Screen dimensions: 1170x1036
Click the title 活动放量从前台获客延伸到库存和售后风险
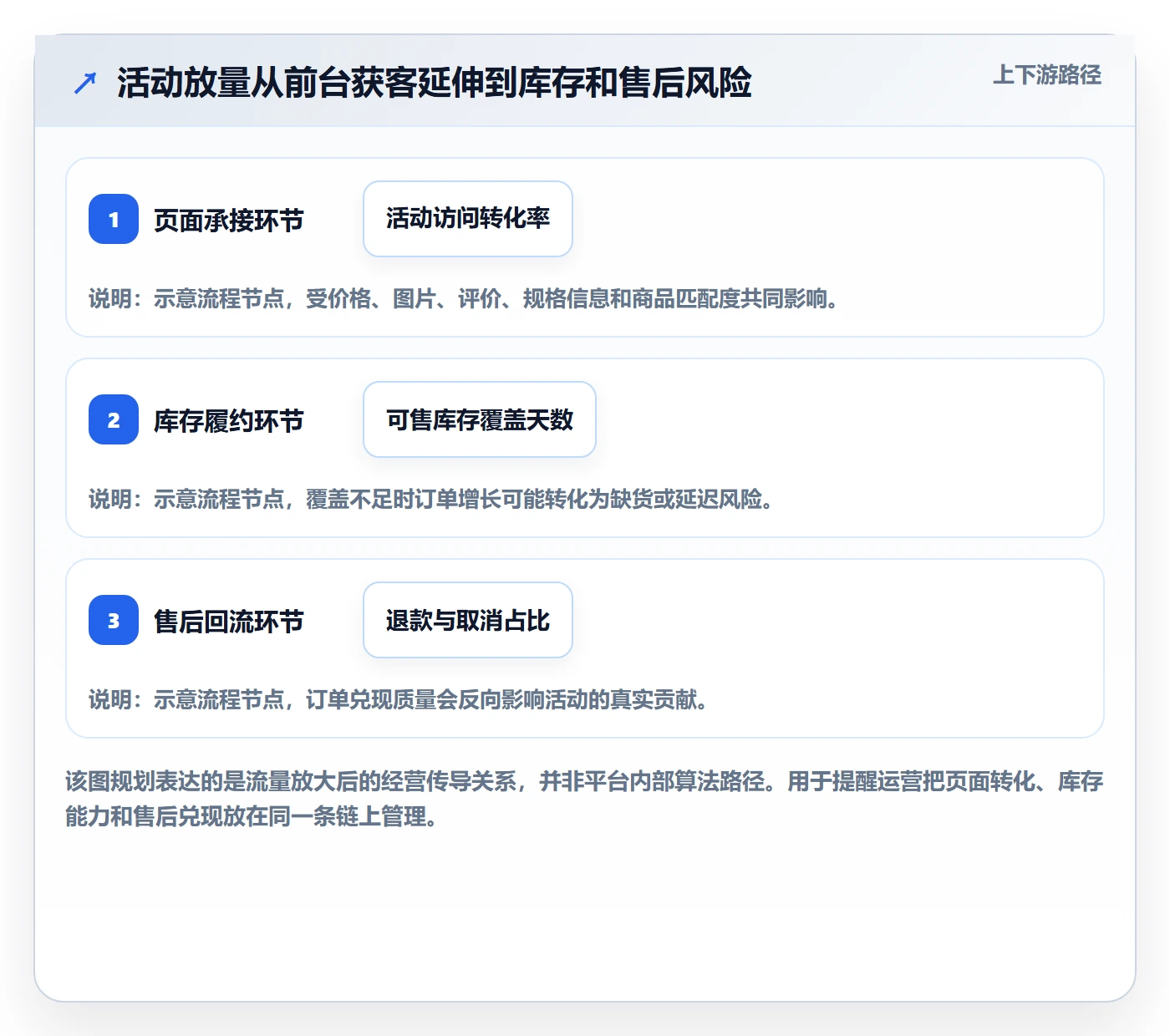435,83
